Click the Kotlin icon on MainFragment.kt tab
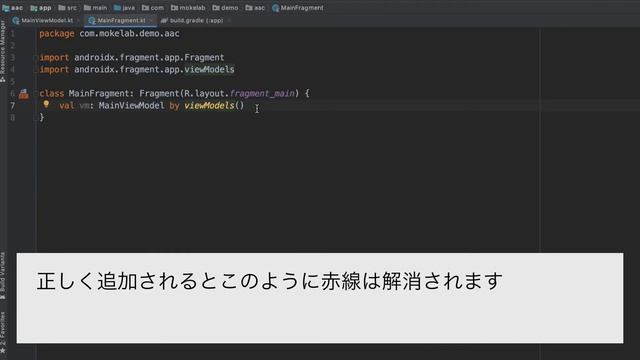The width and height of the screenshot is (640, 360). [x=92, y=20]
